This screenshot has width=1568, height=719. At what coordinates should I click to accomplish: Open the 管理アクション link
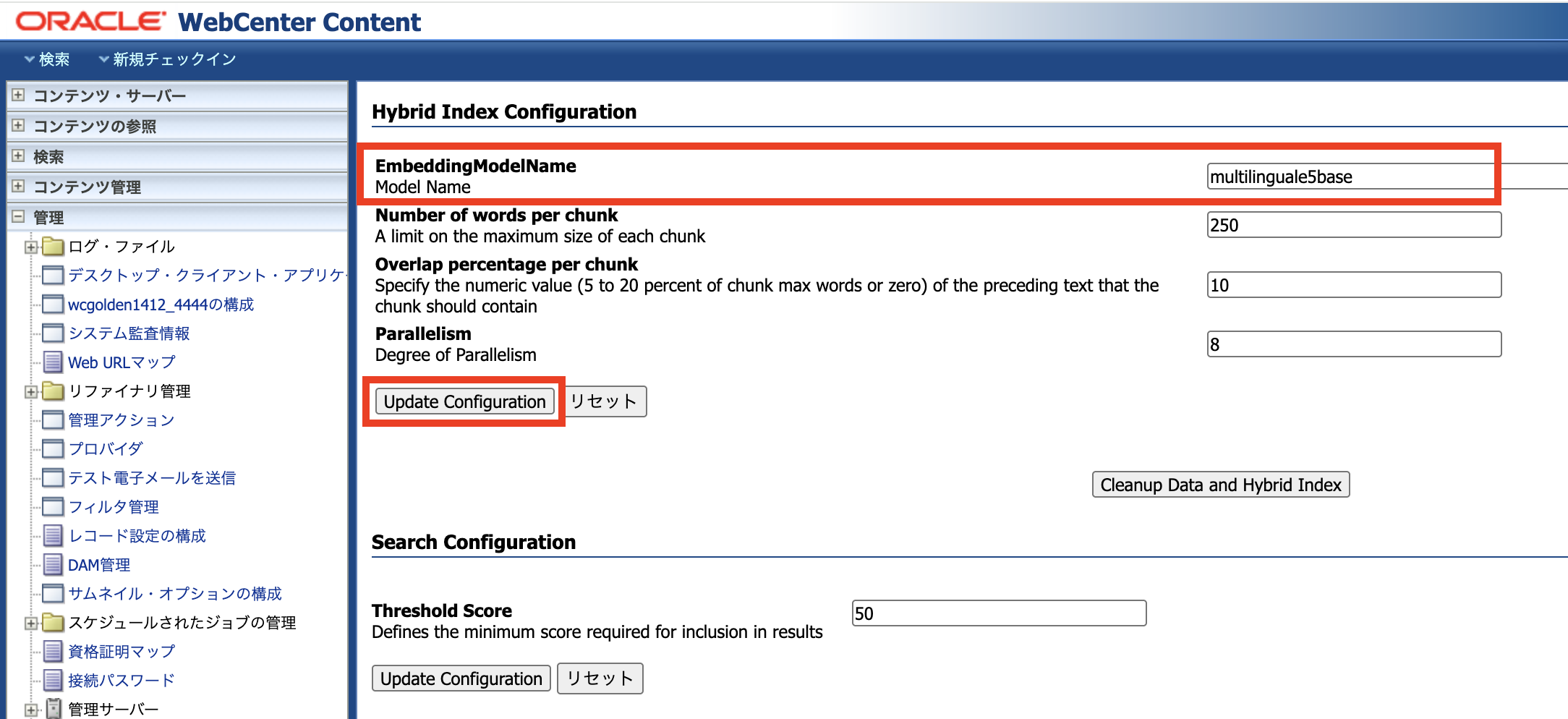click(x=122, y=420)
